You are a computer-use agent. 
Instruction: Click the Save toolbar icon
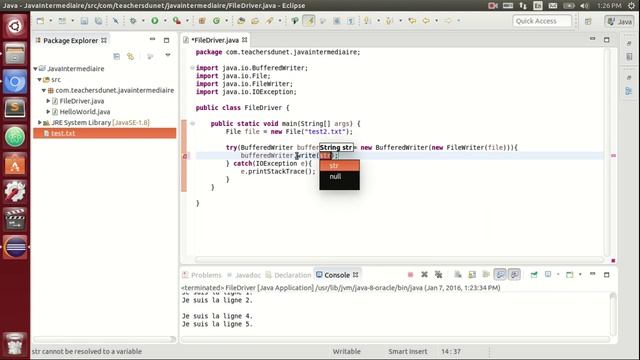(84, 21)
